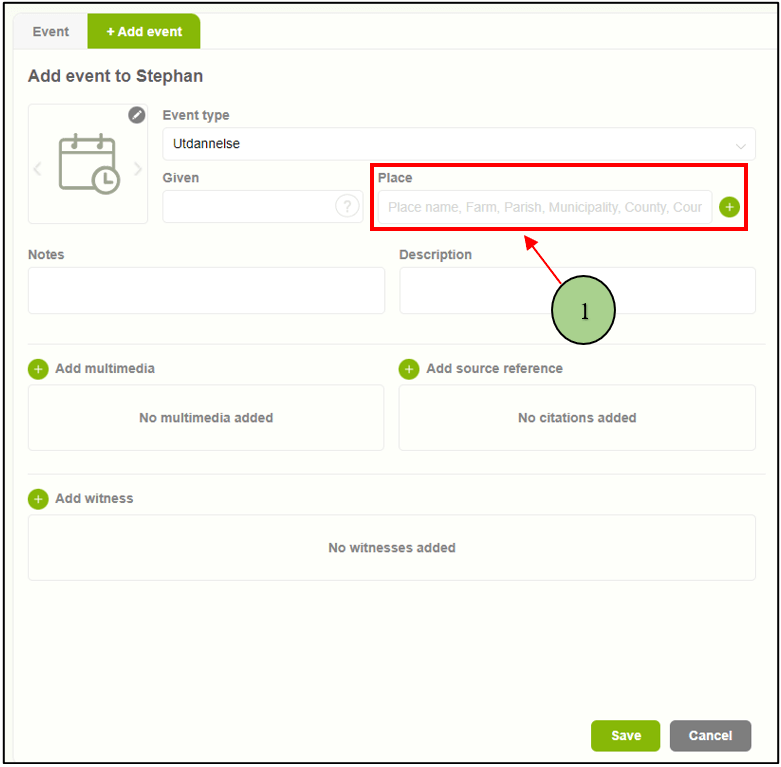Select the + Add event tab
This screenshot has height=767, width=781.
coord(144,32)
